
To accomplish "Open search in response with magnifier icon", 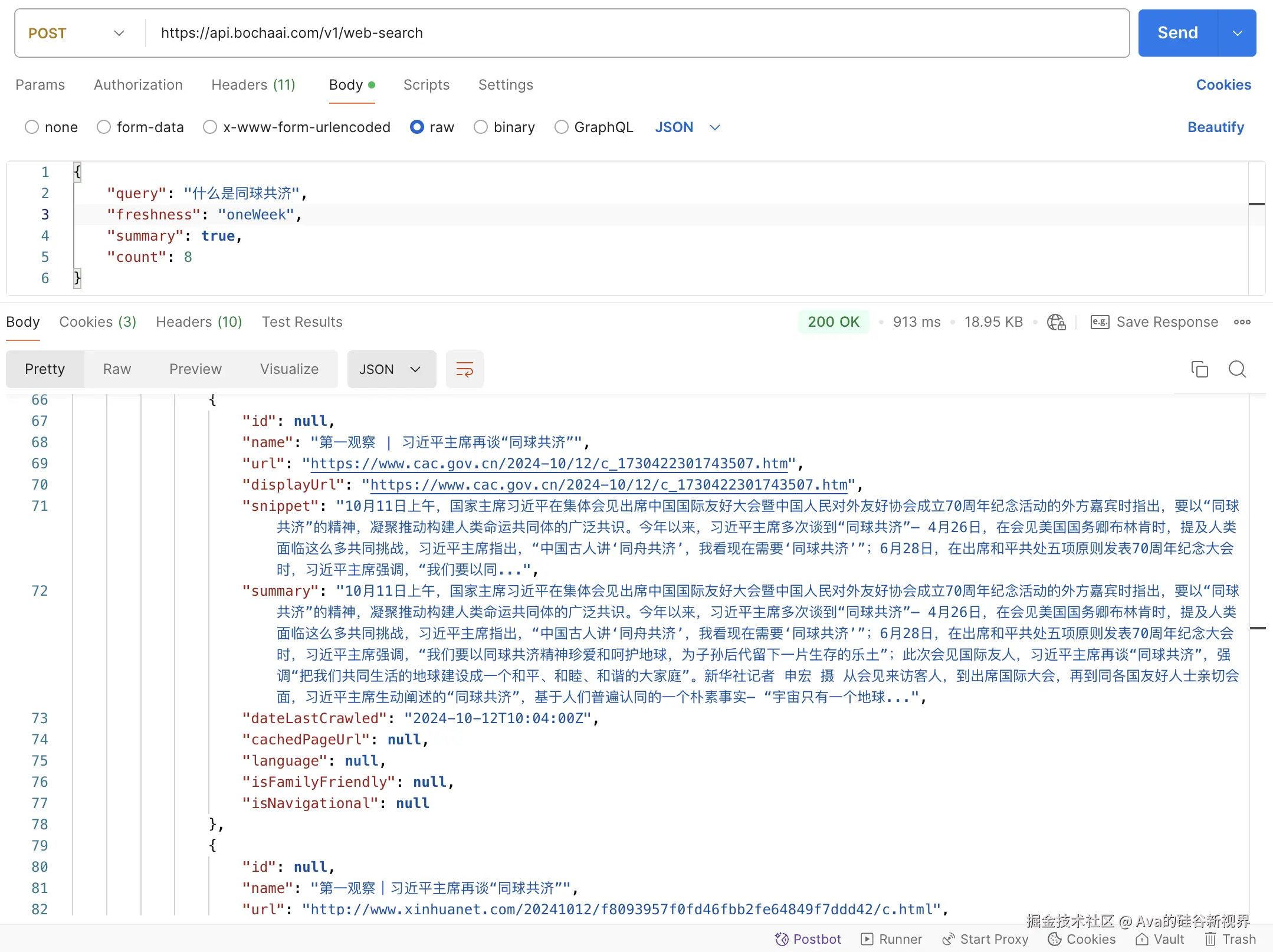I will point(1237,369).
